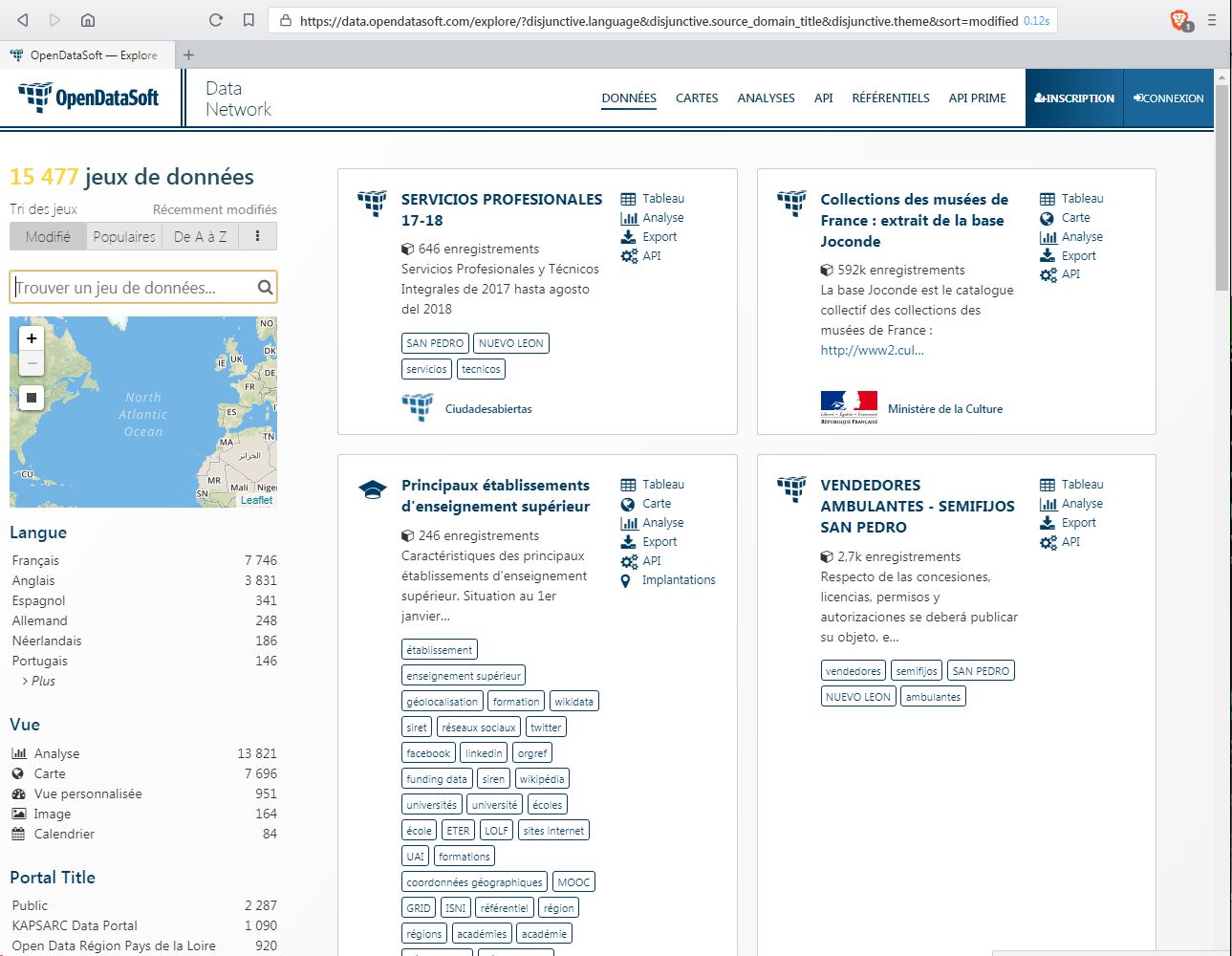Click the map zoom in plus button

pos(32,338)
